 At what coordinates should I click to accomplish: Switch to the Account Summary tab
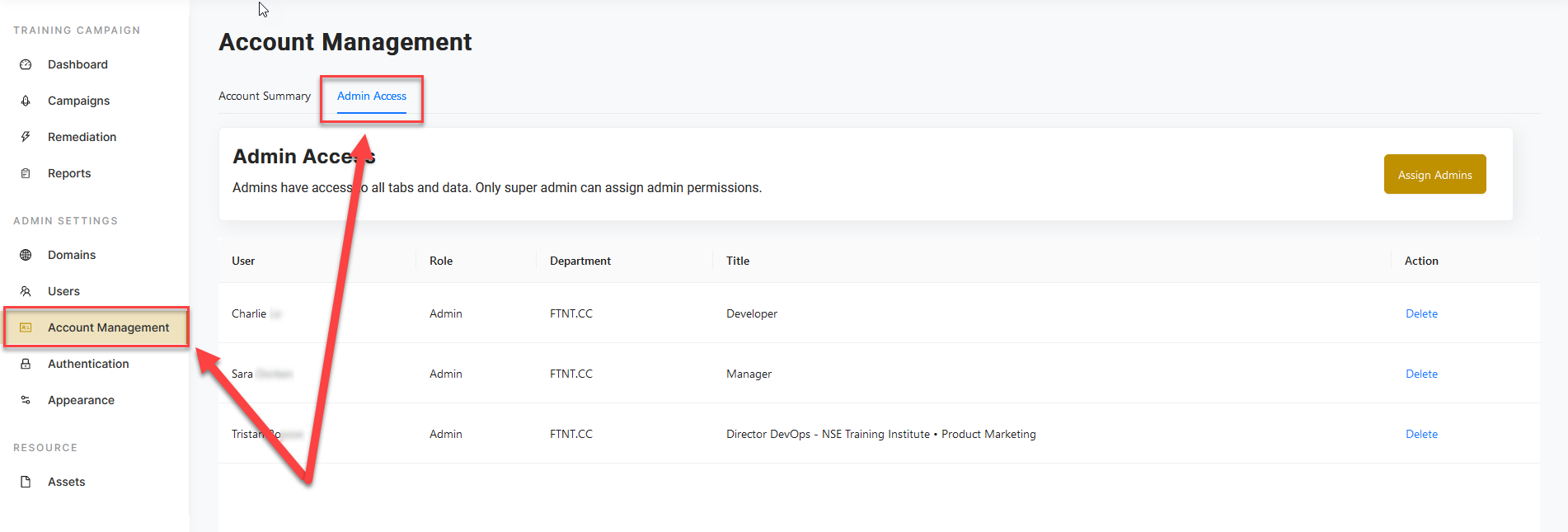pyautogui.click(x=265, y=97)
